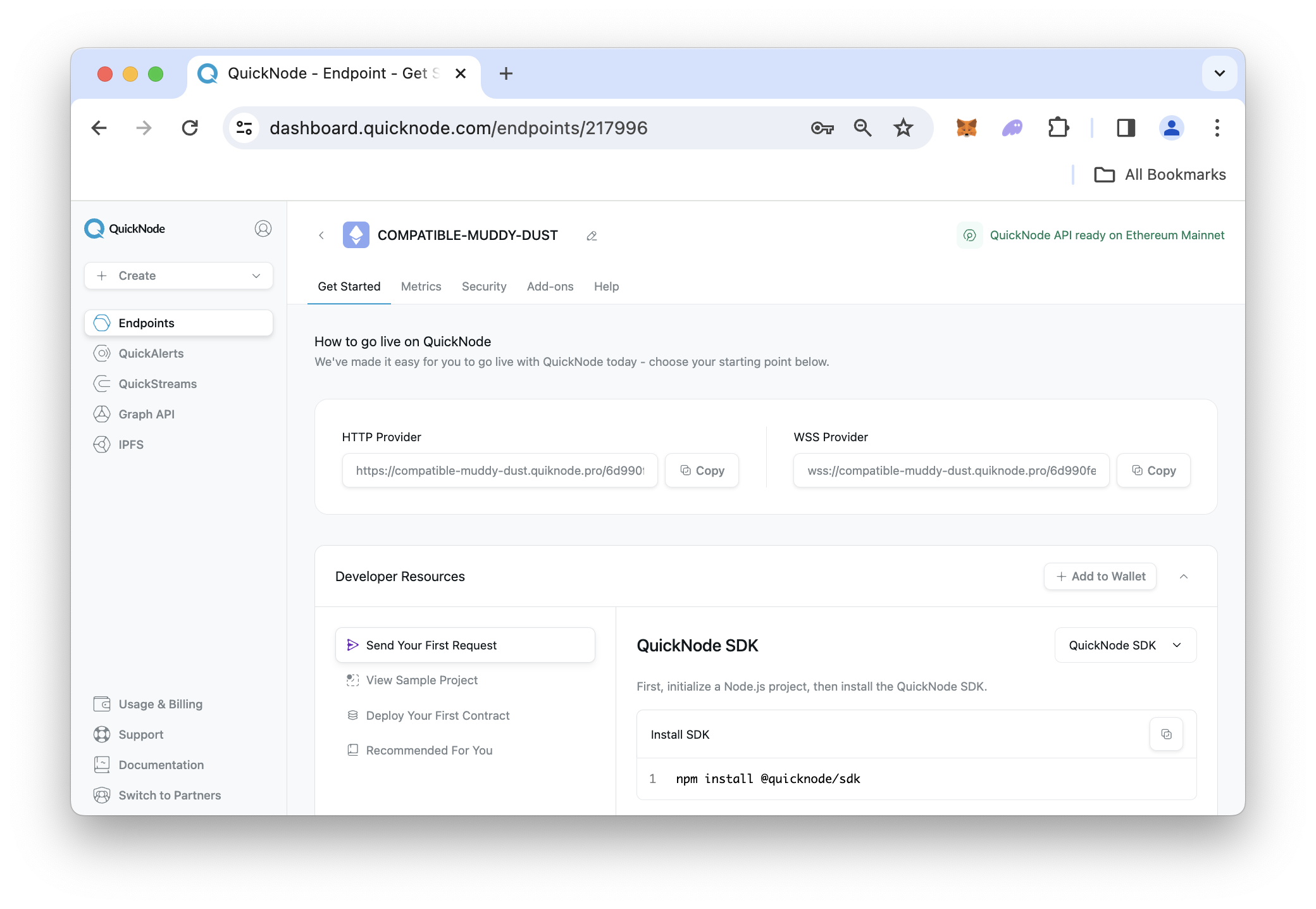Open Graph API in the sidebar

(134, 414)
